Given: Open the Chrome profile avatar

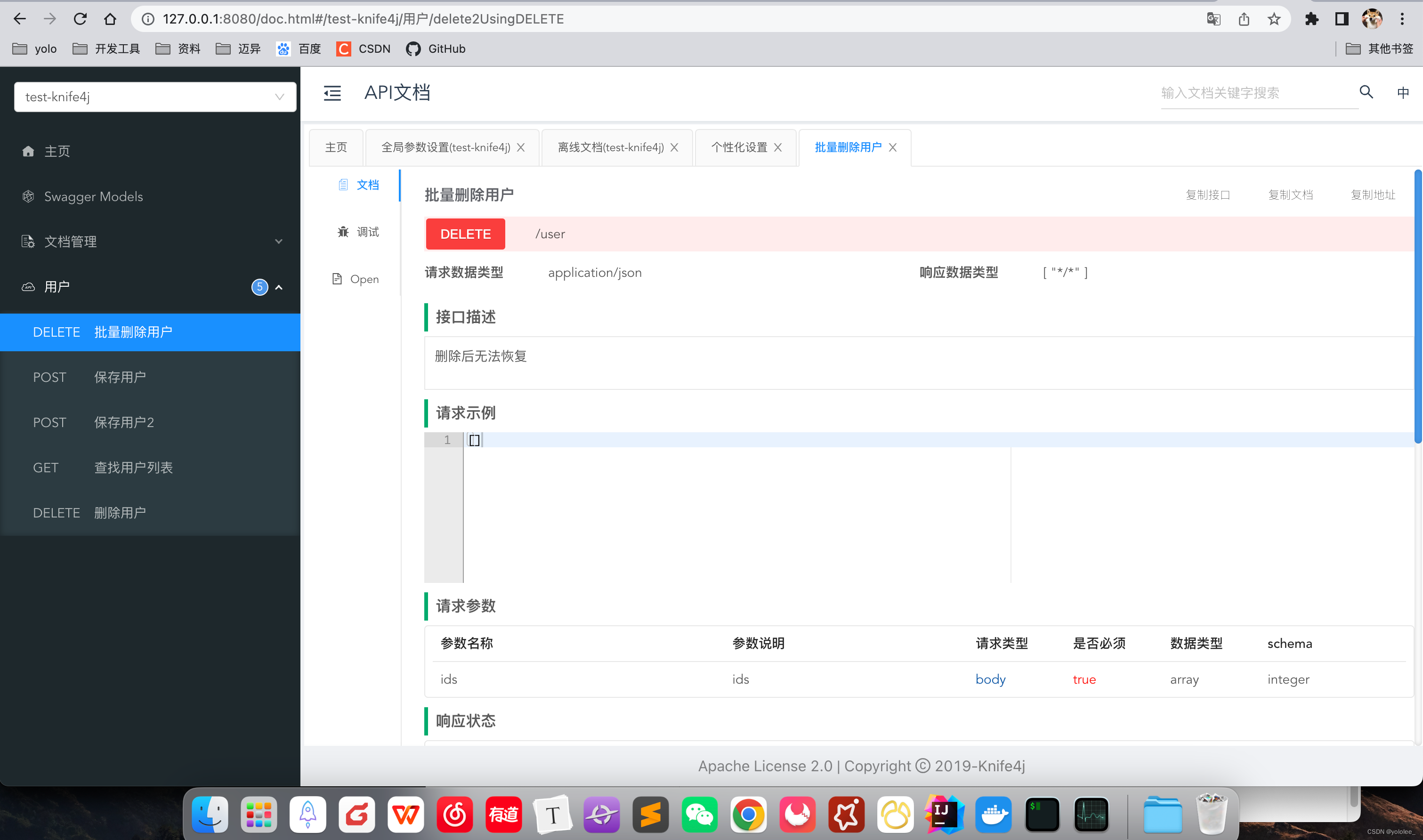Looking at the screenshot, I should pos(1372,19).
